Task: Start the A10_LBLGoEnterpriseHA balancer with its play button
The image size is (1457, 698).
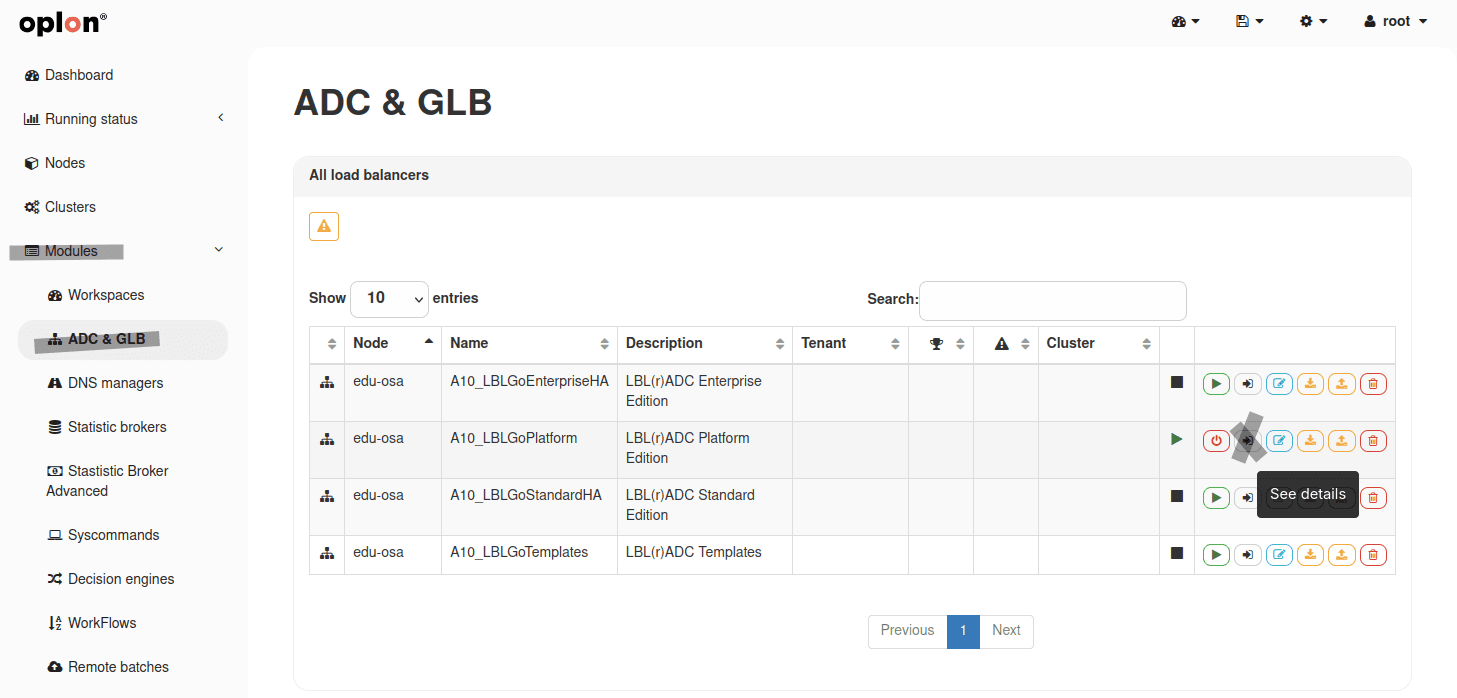Action: click(1216, 383)
